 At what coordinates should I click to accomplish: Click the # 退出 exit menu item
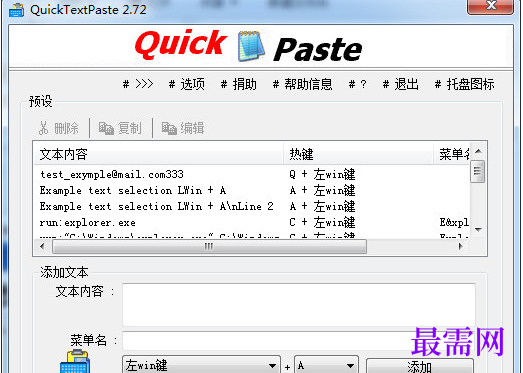[400, 84]
